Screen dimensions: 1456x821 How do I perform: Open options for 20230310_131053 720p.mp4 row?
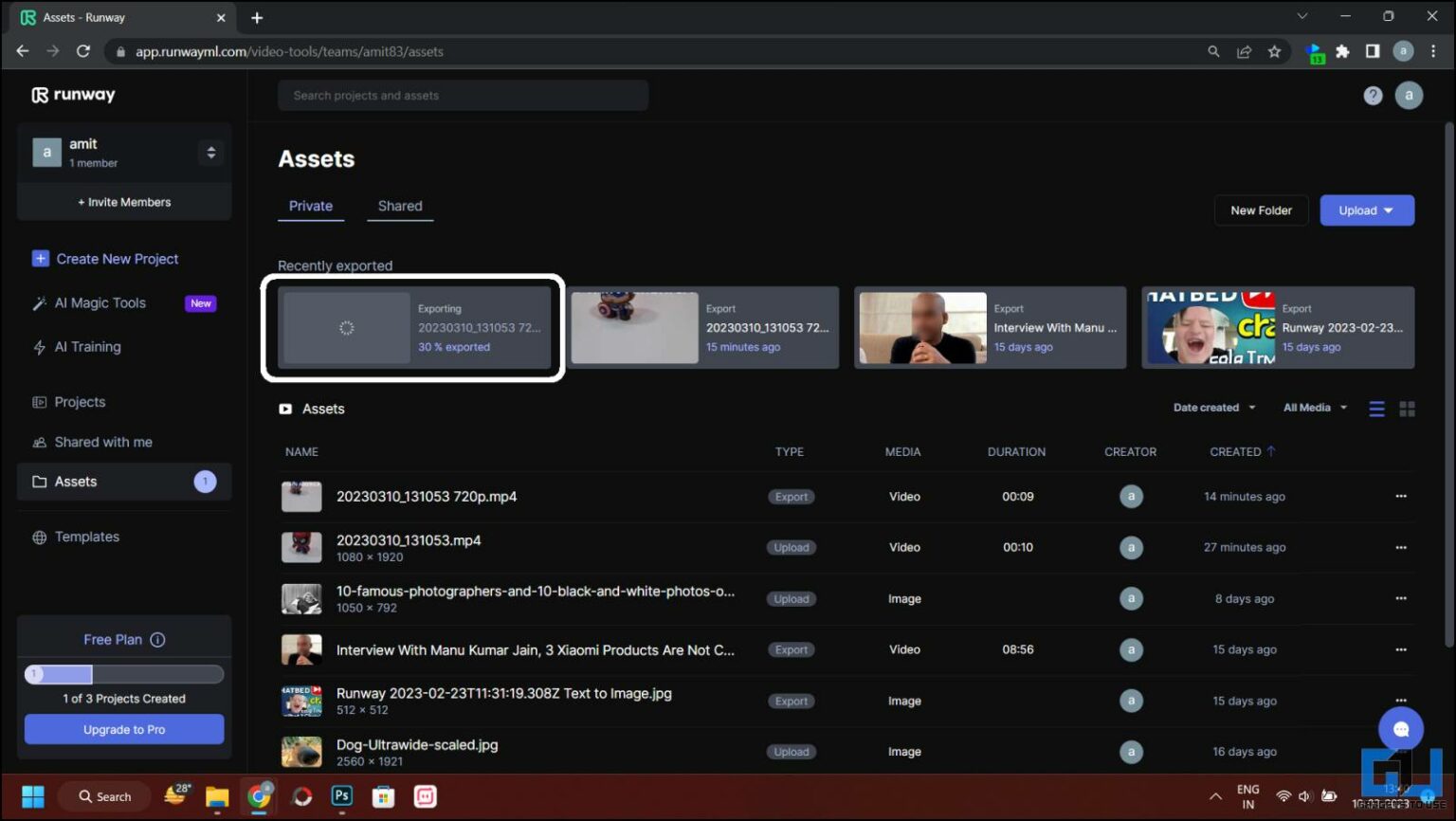click(1400, 497)
